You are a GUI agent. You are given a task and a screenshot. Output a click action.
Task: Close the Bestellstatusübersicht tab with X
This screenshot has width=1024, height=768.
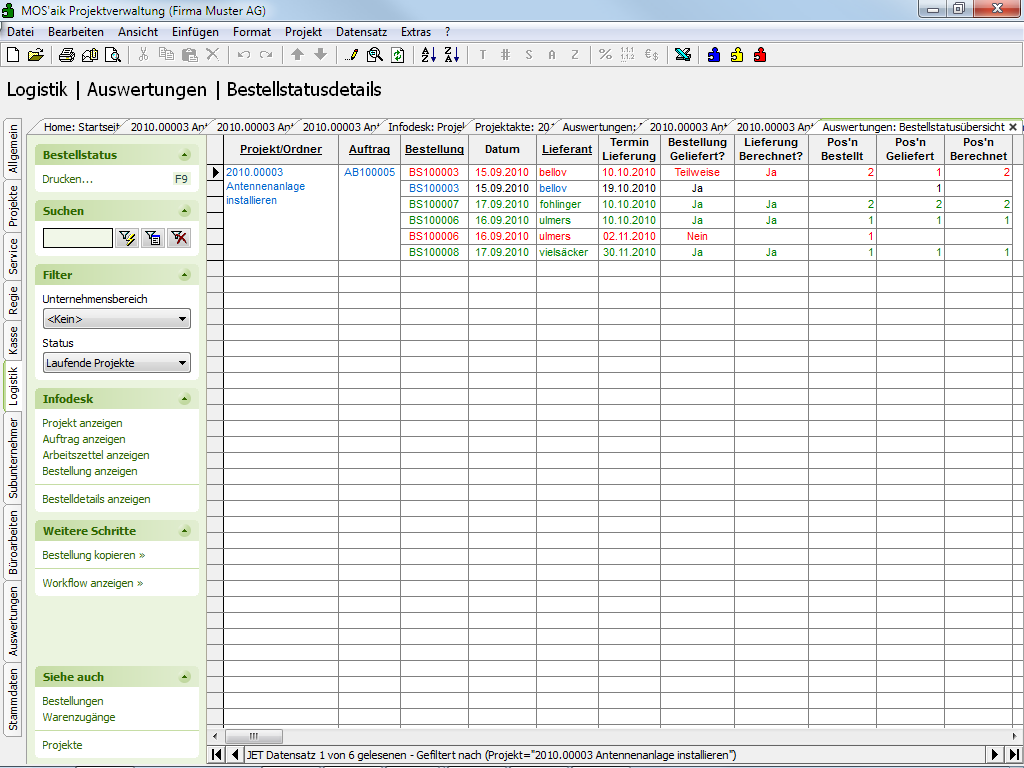click(1013, 127)
